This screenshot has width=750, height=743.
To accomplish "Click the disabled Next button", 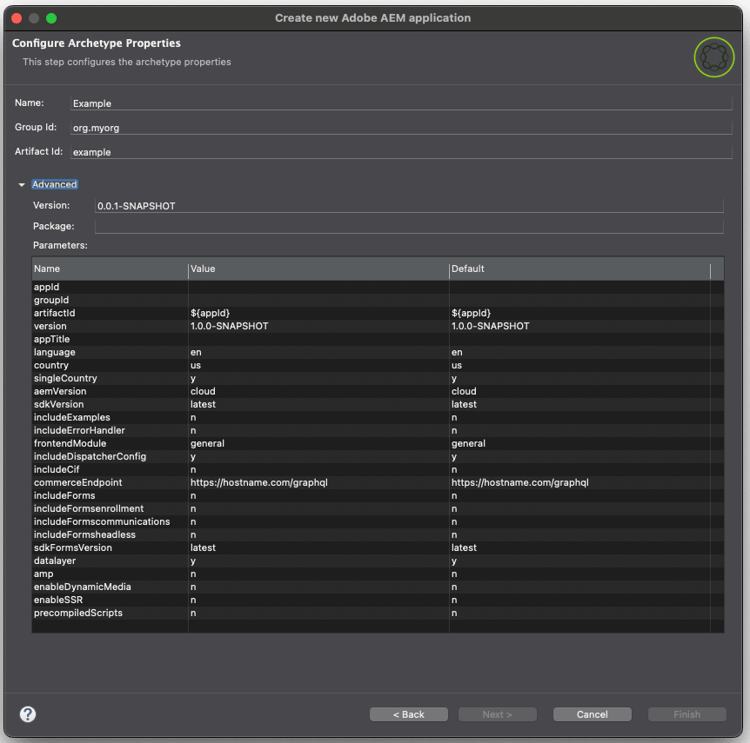I will click(x=497, y=714).
